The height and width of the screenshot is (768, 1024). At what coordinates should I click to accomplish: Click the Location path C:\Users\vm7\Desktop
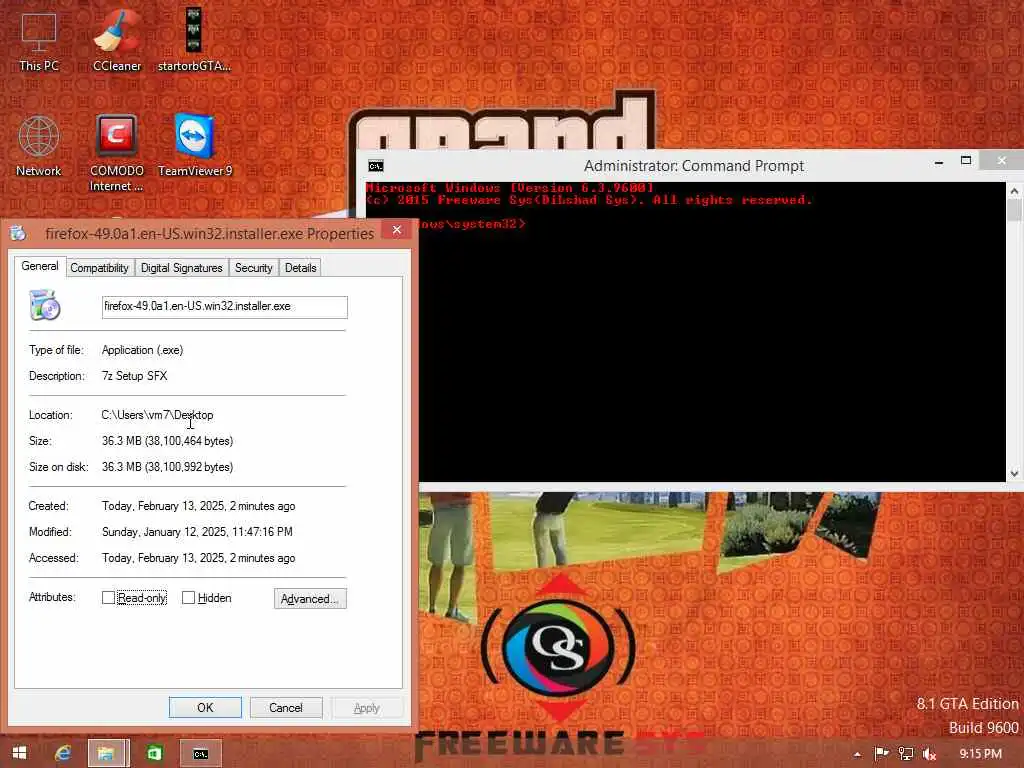pos(157,415)
